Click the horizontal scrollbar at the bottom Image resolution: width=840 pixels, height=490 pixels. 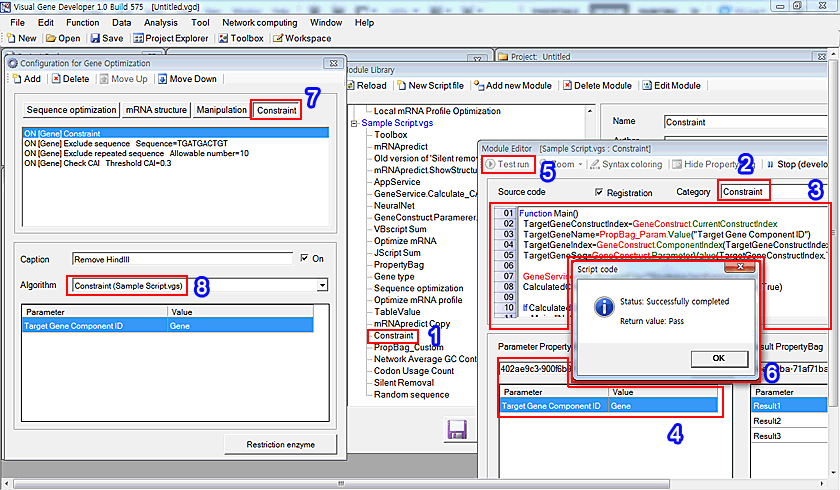[x=341, y=484]
